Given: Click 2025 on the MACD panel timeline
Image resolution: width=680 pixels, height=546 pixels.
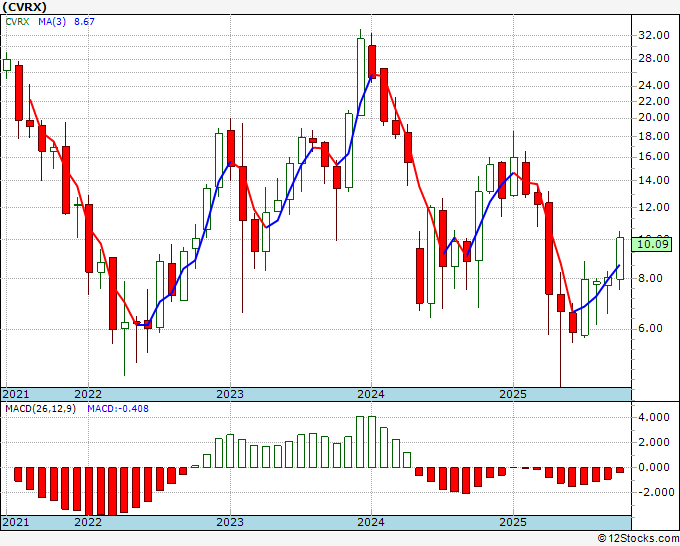Looking at the screenshot, I should point(513,522).
